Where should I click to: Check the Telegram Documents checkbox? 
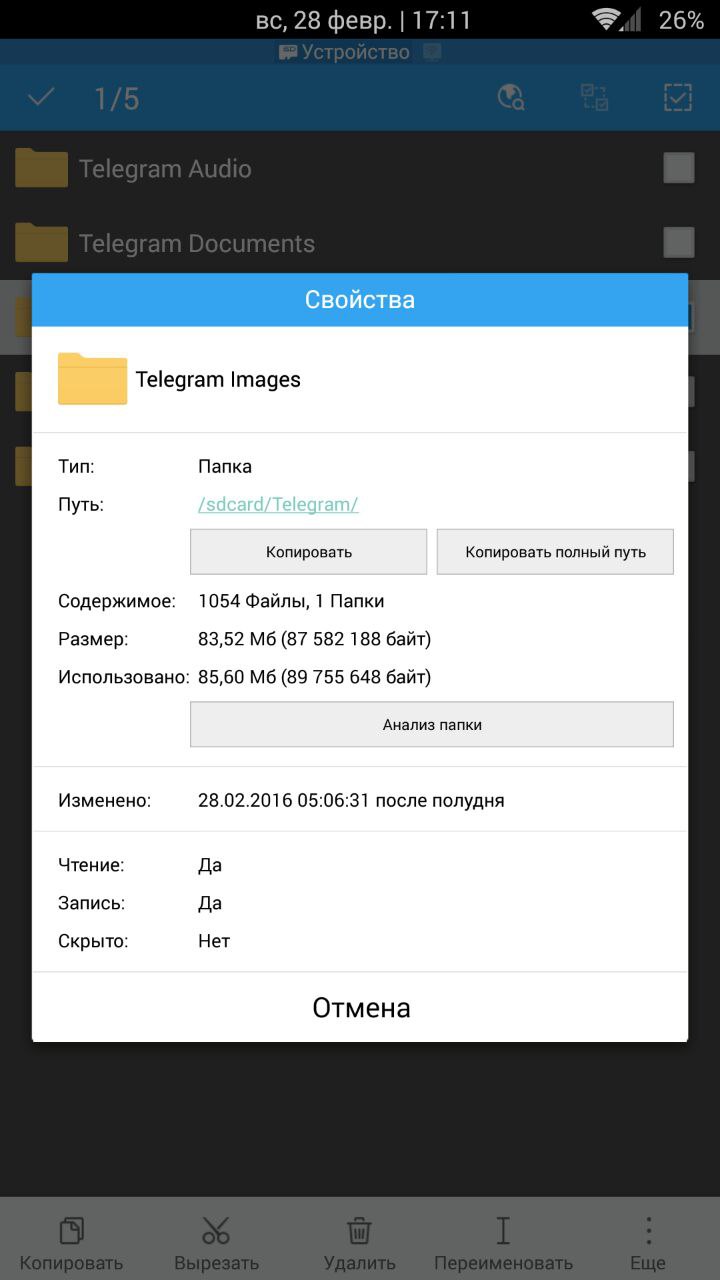coord(679,242)
